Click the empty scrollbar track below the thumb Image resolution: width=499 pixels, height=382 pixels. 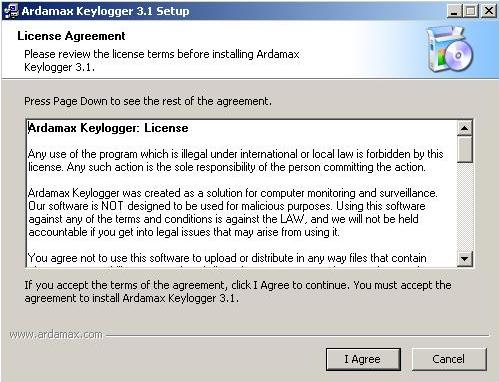465,207
